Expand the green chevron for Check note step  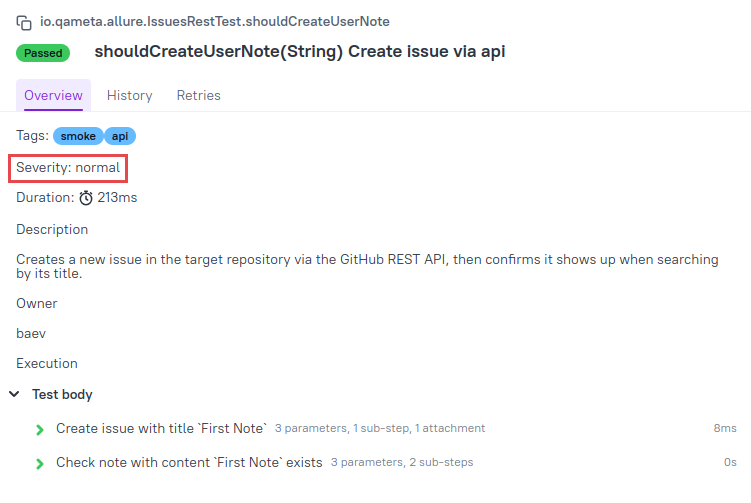click(40, 464)
